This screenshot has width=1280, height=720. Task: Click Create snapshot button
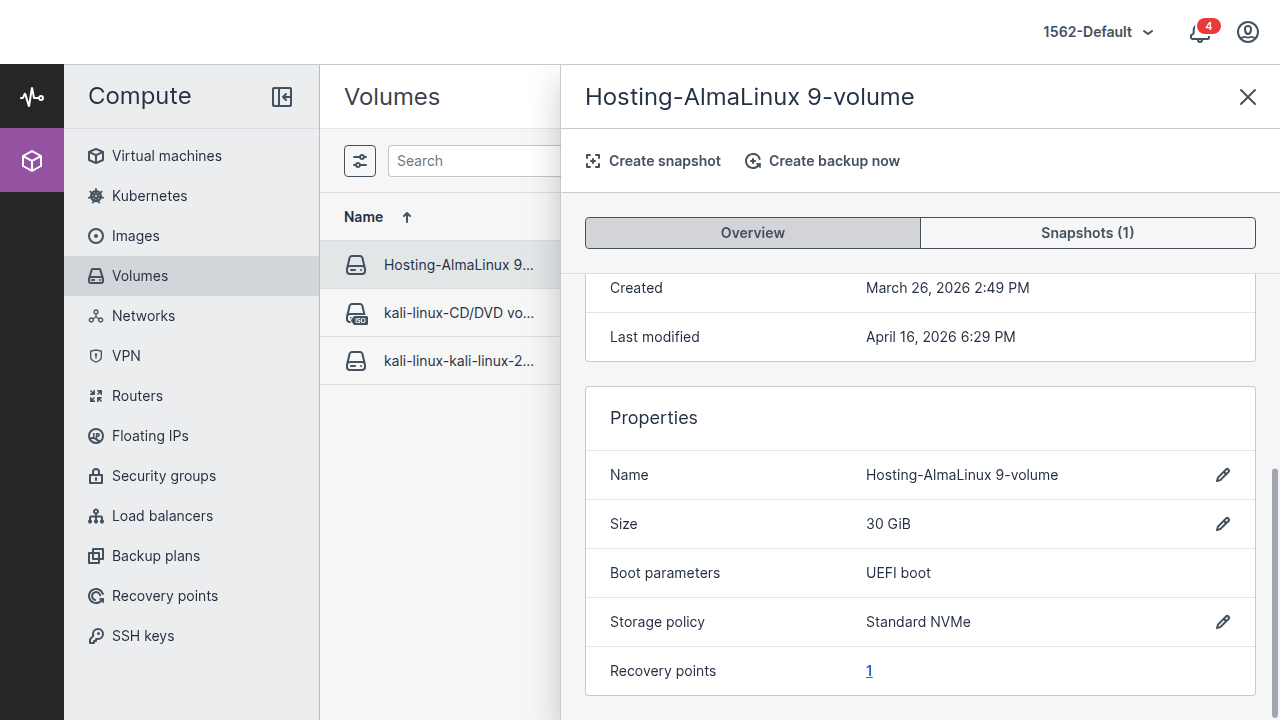click(x=653, y=161)
